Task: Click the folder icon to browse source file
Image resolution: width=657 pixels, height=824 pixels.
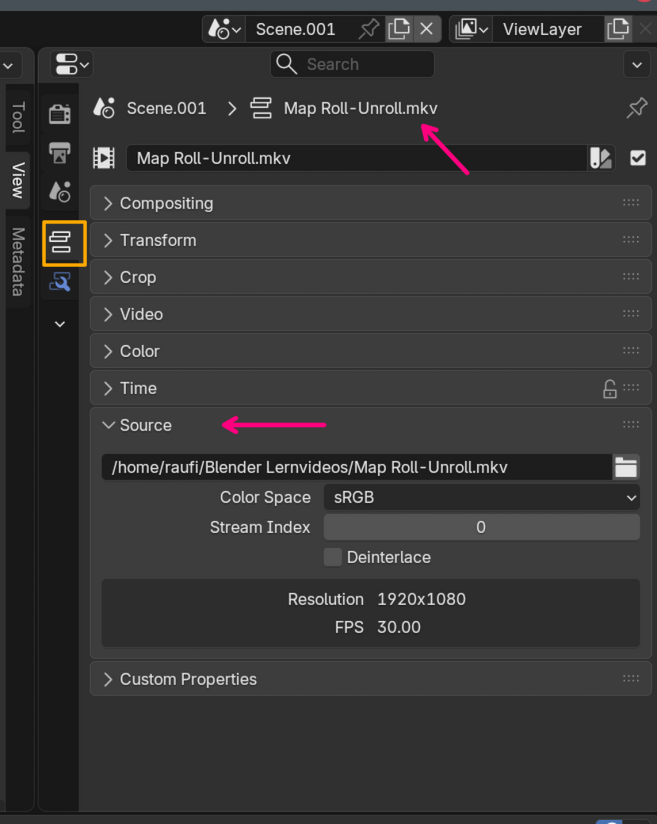Action: click(x=626, y=467)
